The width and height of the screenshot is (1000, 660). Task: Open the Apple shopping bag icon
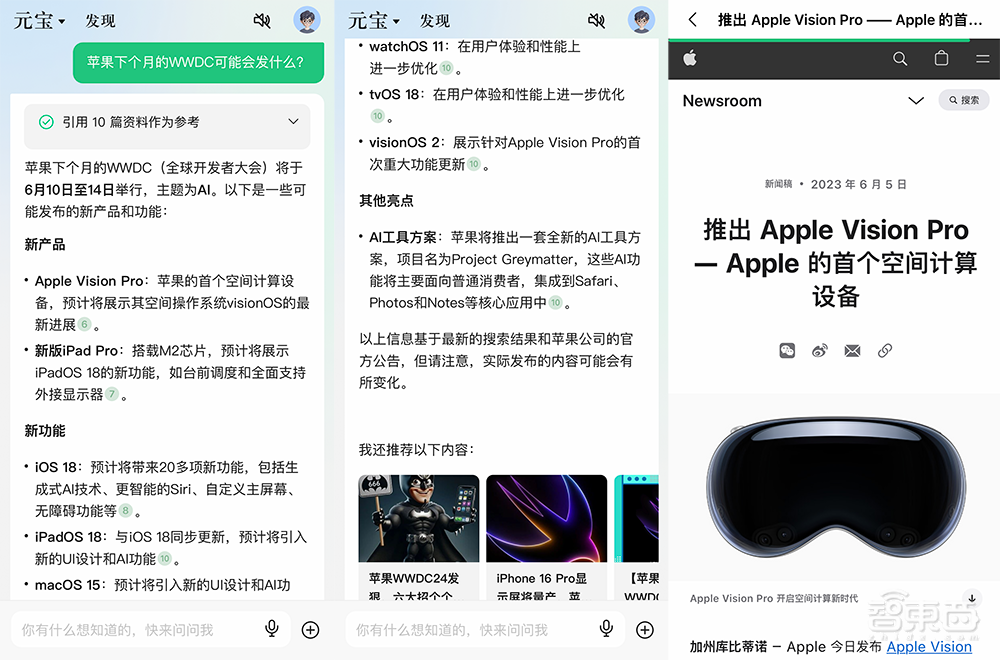941,58
